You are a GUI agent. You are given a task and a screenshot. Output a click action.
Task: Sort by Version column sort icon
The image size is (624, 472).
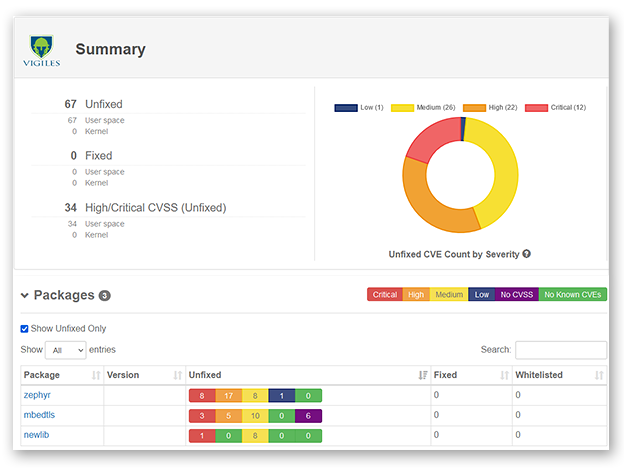(x=178, y=375)
